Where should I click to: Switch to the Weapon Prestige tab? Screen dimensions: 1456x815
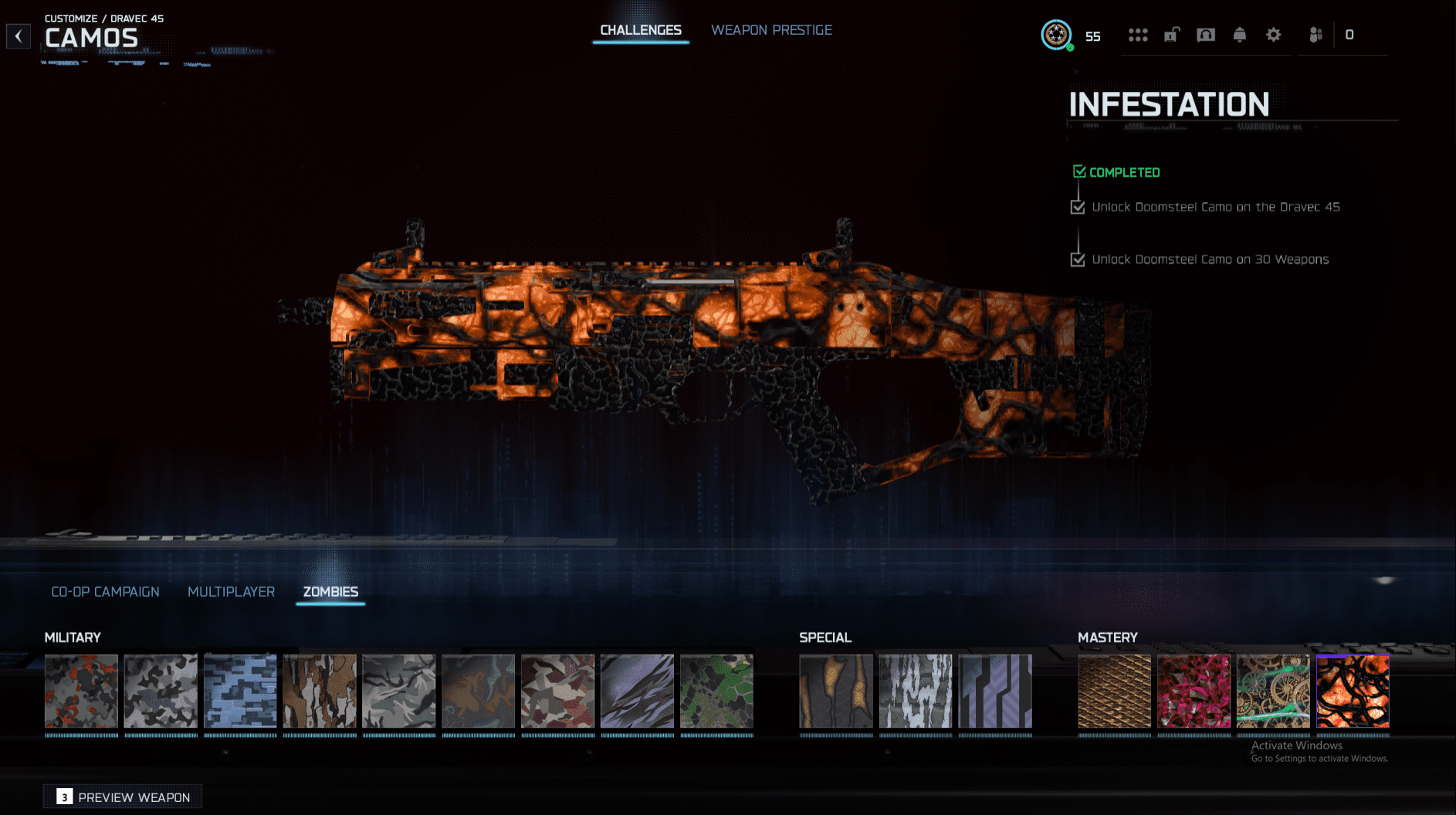click(x=771, y=30)
